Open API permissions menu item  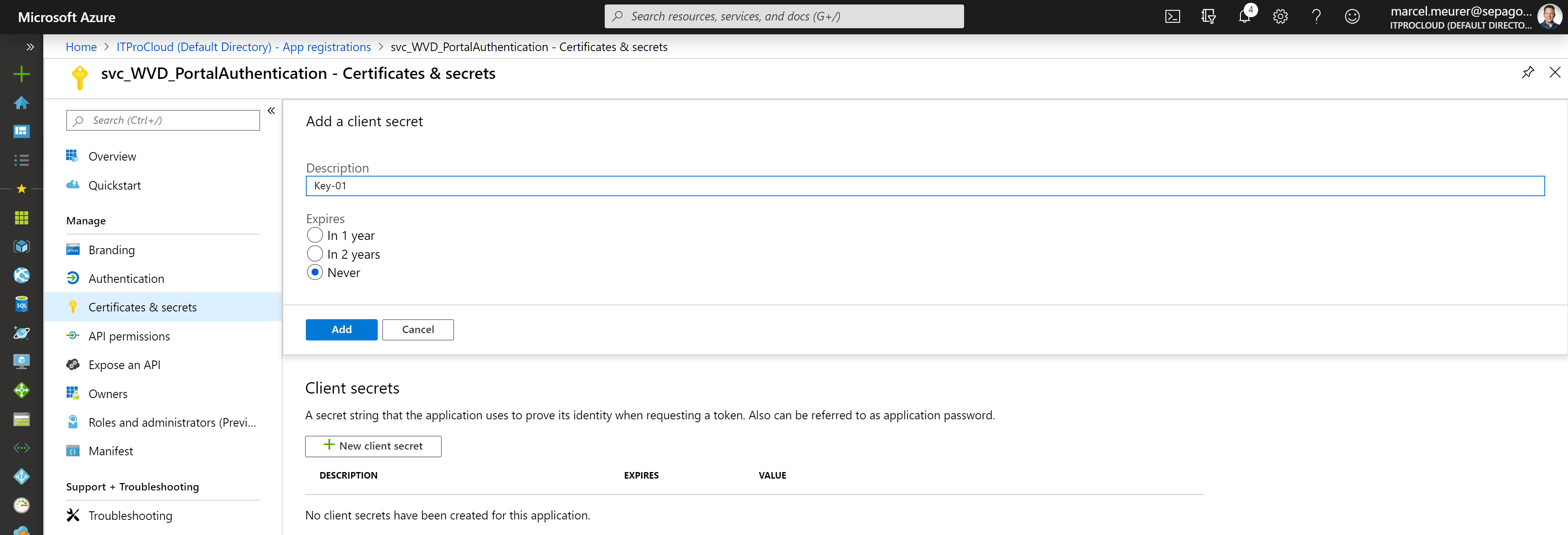(129, 336)
